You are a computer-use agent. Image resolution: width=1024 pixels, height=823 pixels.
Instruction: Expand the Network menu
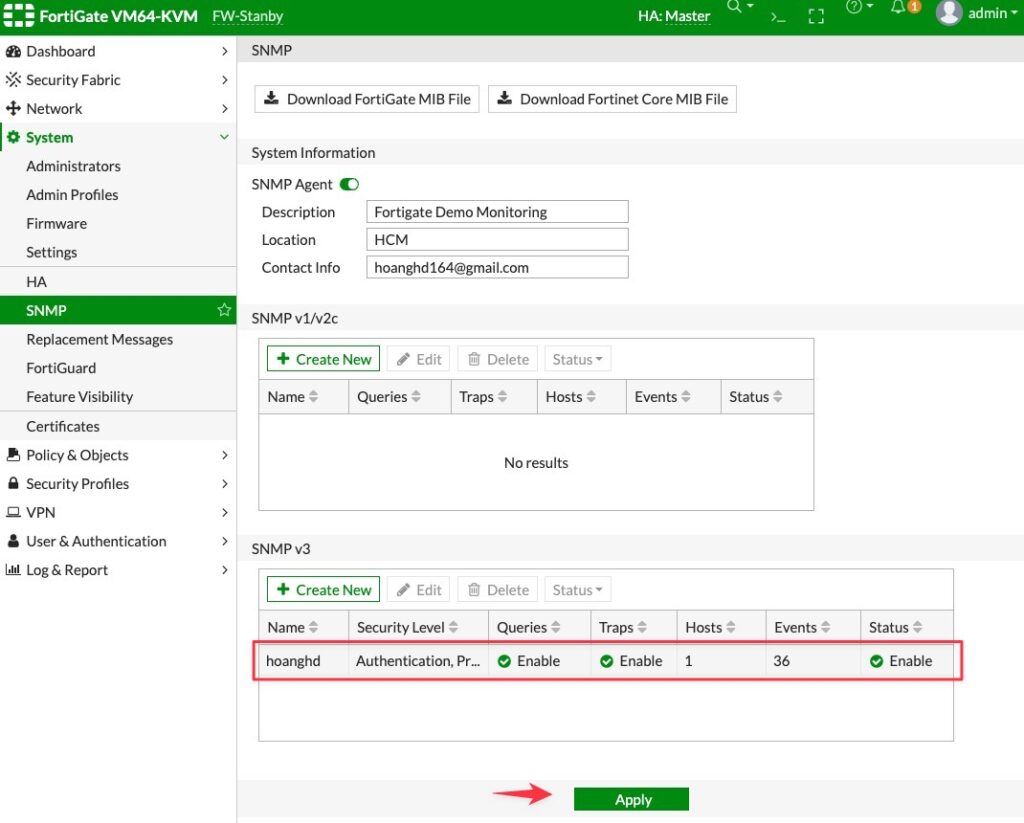point(224,108)
